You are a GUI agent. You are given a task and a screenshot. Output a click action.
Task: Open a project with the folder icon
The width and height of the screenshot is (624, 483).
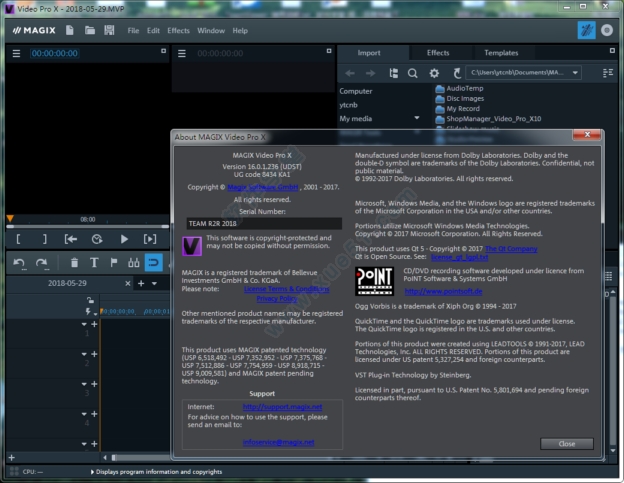(x=90, y=30)
